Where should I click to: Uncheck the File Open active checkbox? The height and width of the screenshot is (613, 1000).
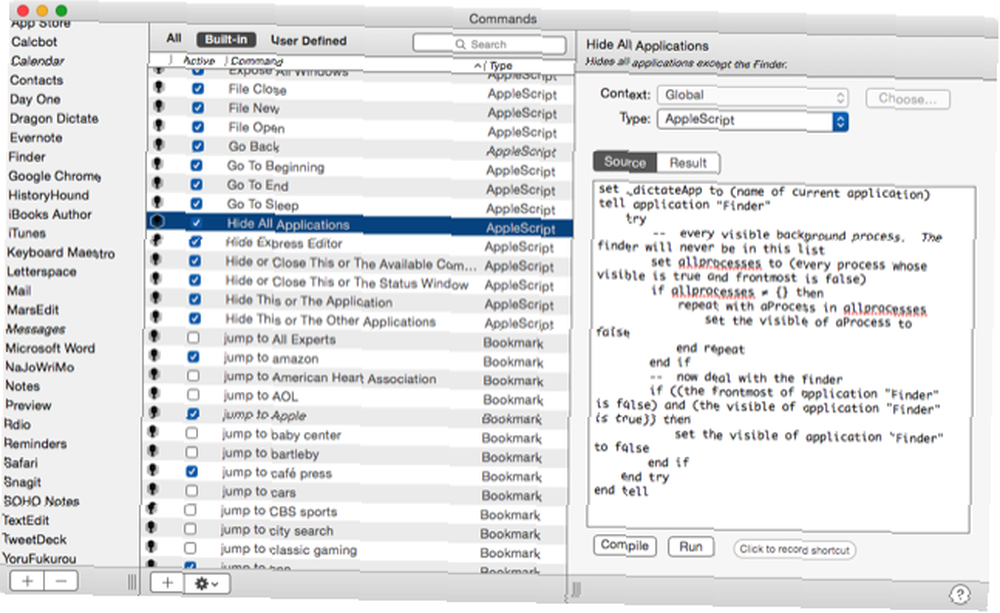[x=198, y=127]
